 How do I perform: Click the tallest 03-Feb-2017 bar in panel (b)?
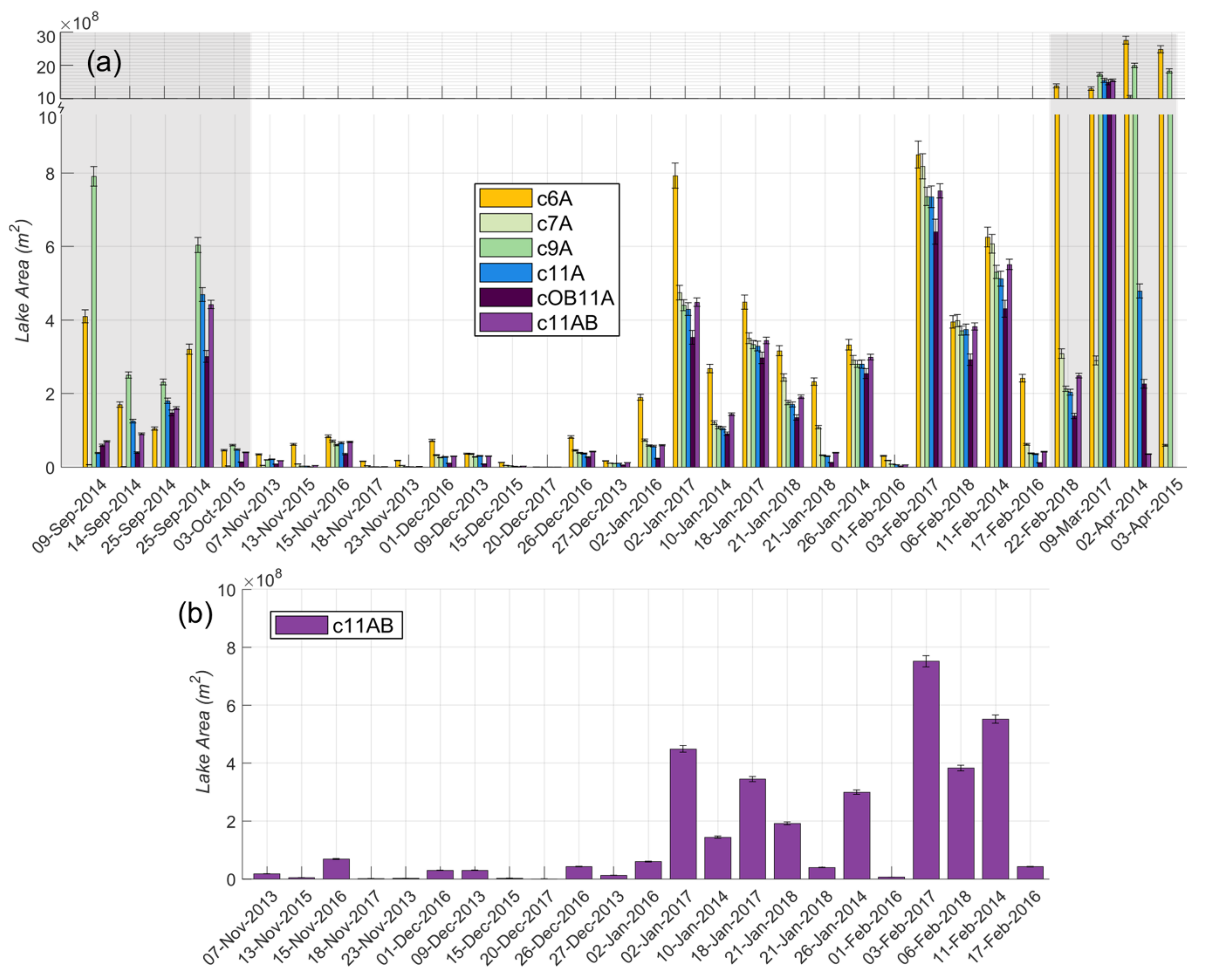click(926, 771)
